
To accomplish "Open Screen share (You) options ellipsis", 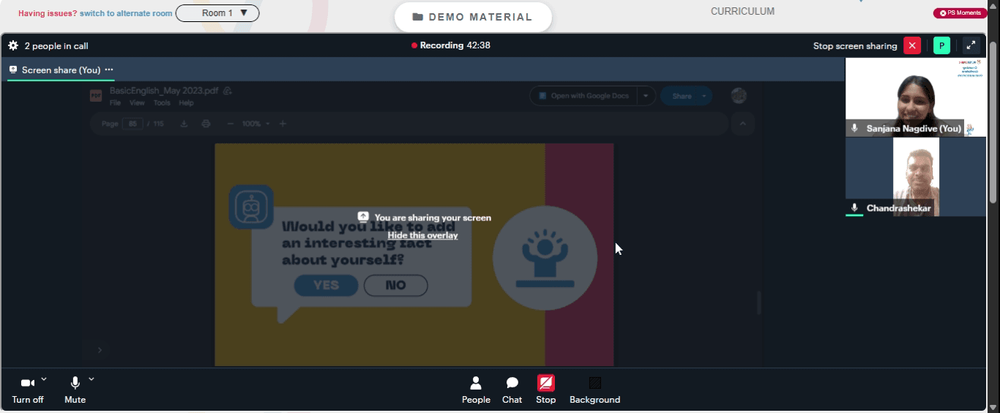I will [109, 69].
